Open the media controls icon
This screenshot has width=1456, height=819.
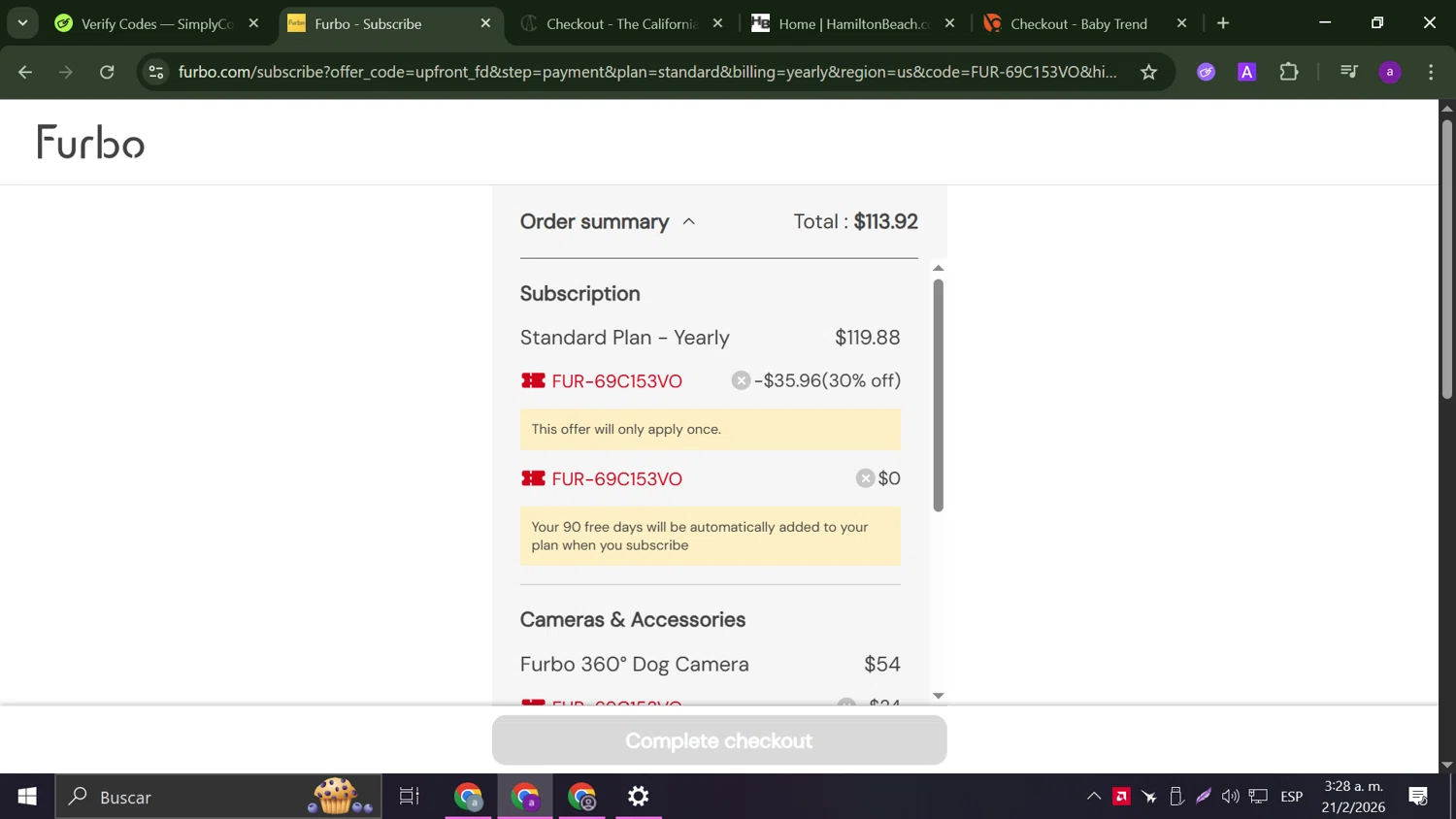point(1348,72)
